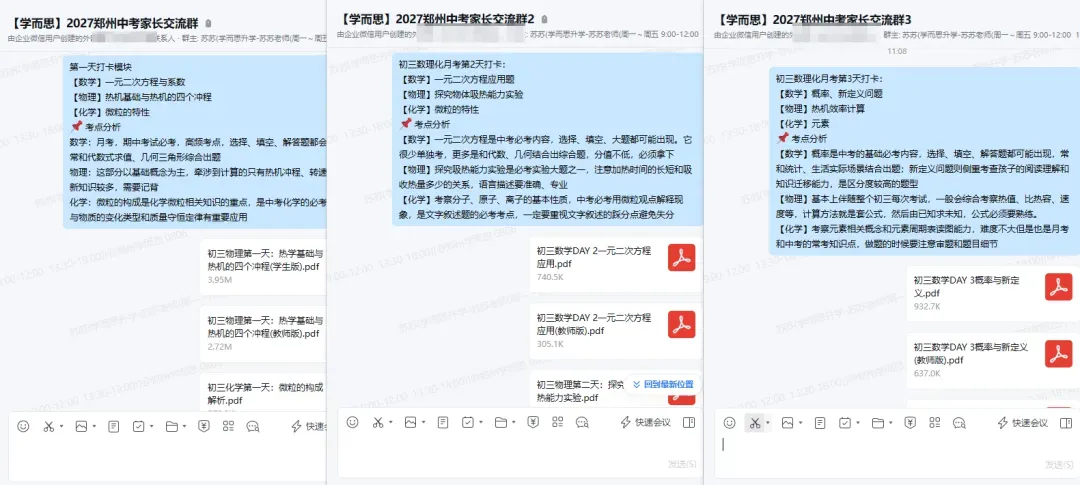
Task: Open emoji picker in unnumbered 交流群 window
Action: (x=23, y=426)
